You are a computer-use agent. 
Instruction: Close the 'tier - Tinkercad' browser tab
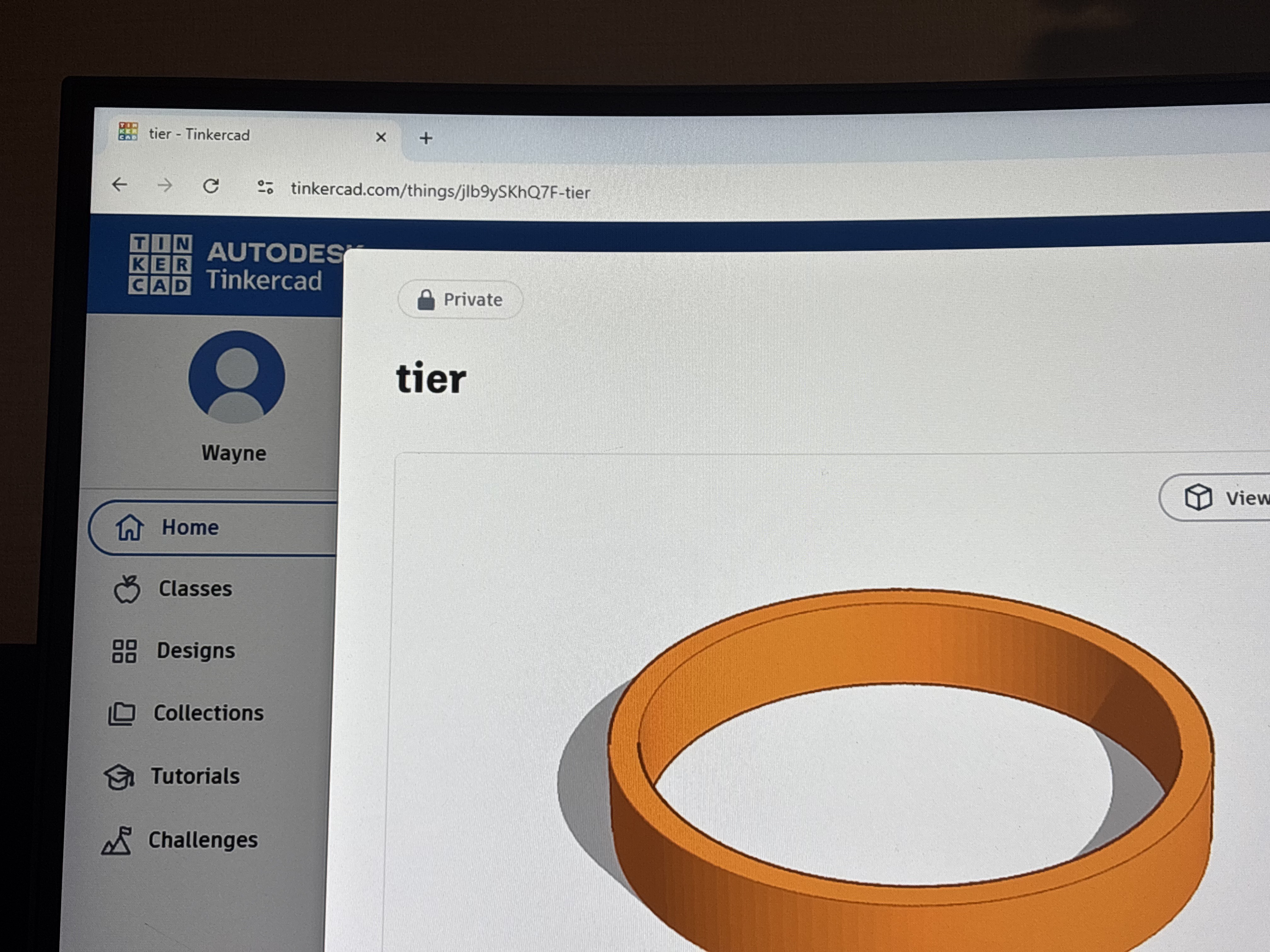click(x=381, y=137)
